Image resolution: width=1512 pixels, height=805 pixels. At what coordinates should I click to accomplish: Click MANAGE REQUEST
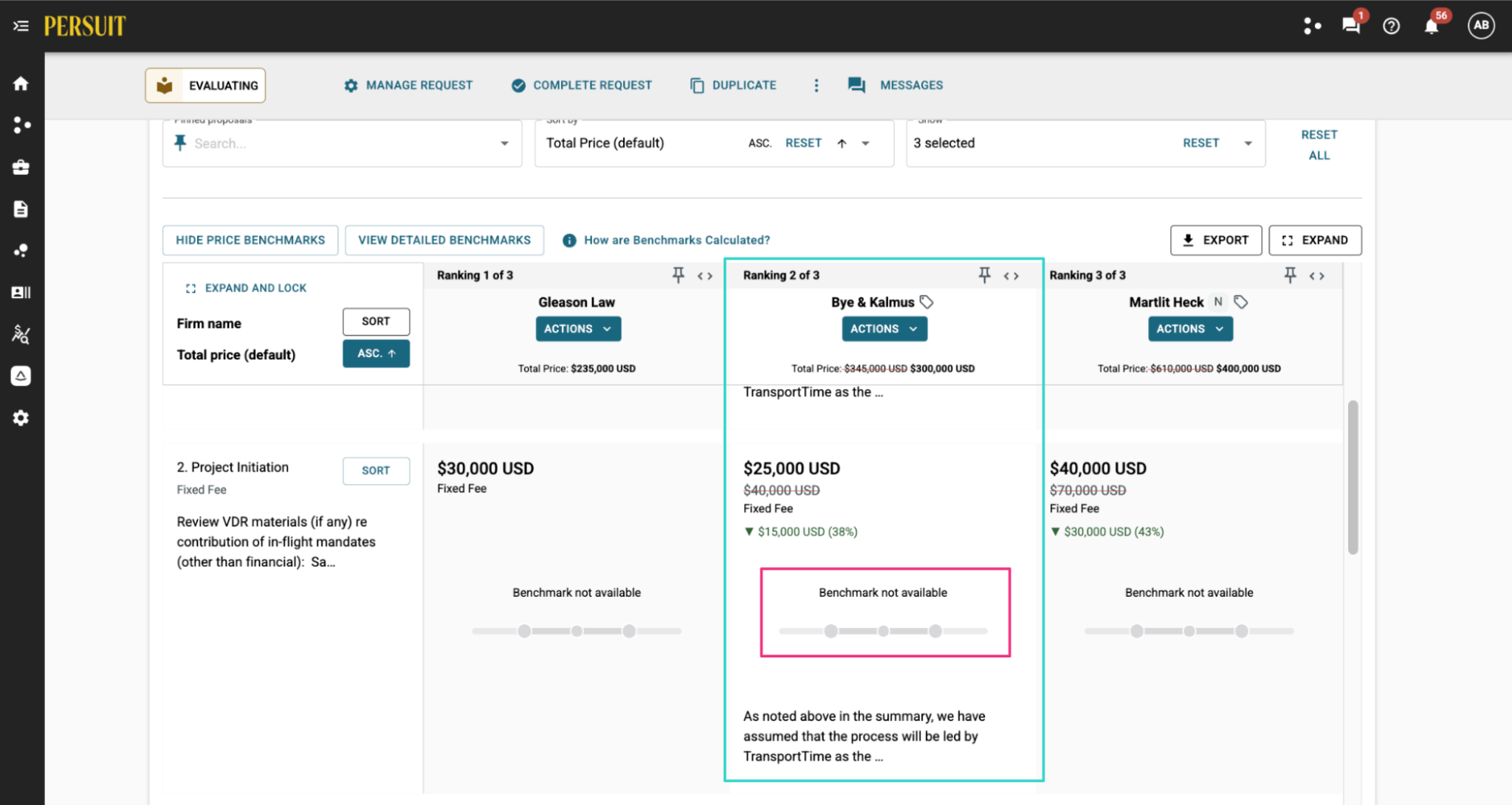pos(408,86)
